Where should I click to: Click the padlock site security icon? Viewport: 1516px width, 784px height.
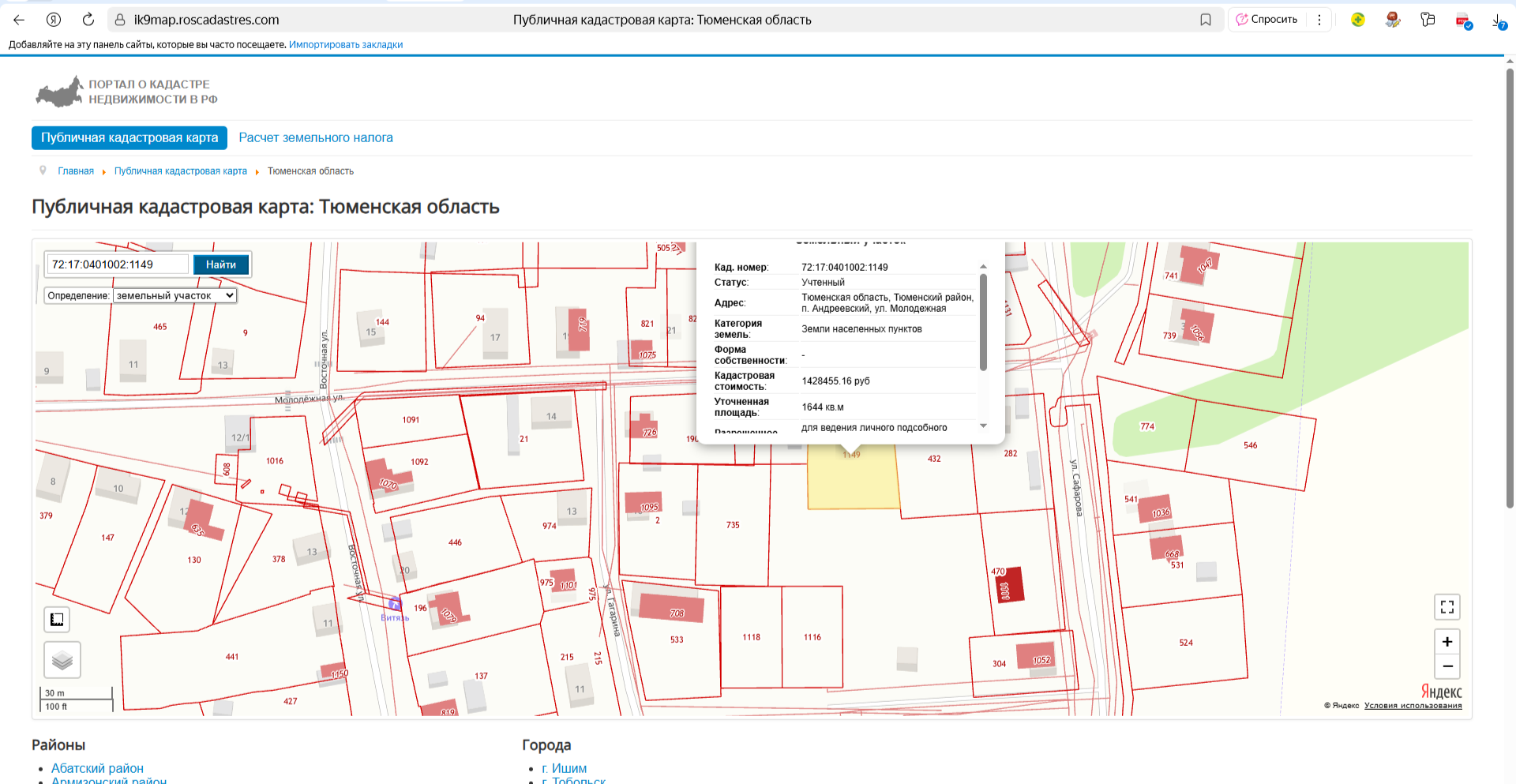click(x=120, y=20)
